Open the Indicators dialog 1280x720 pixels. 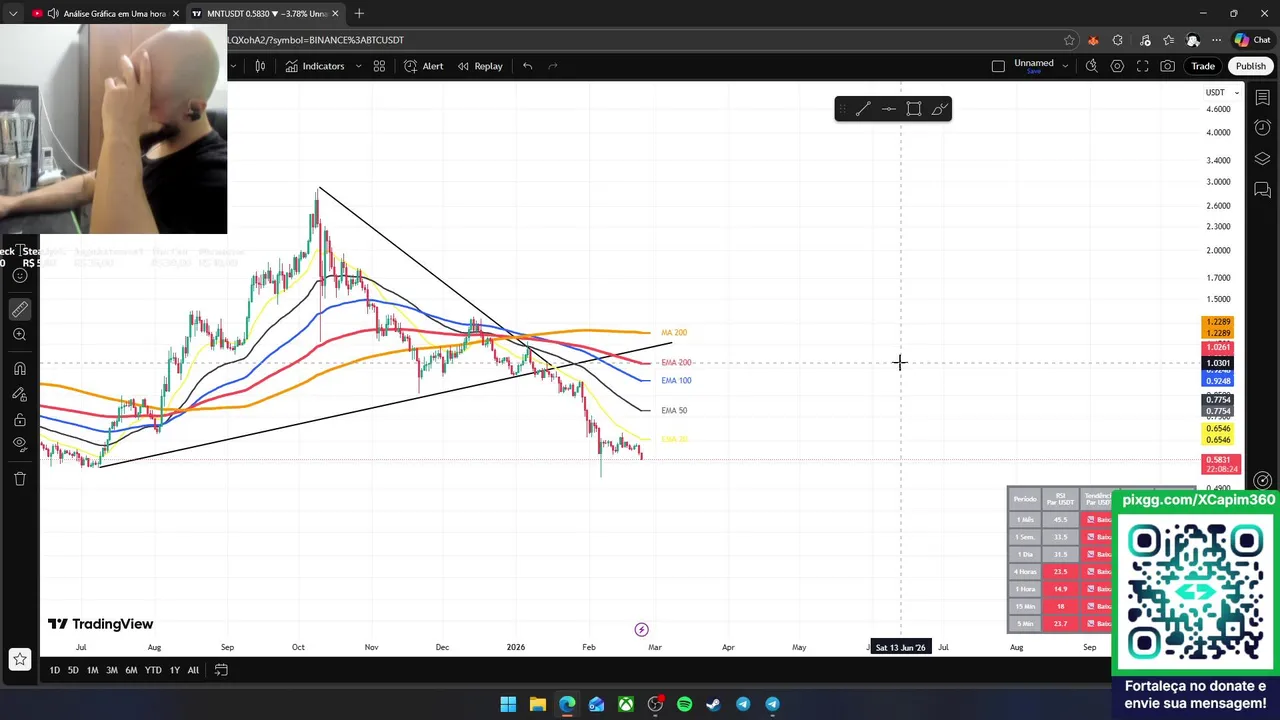click(314, 66)
